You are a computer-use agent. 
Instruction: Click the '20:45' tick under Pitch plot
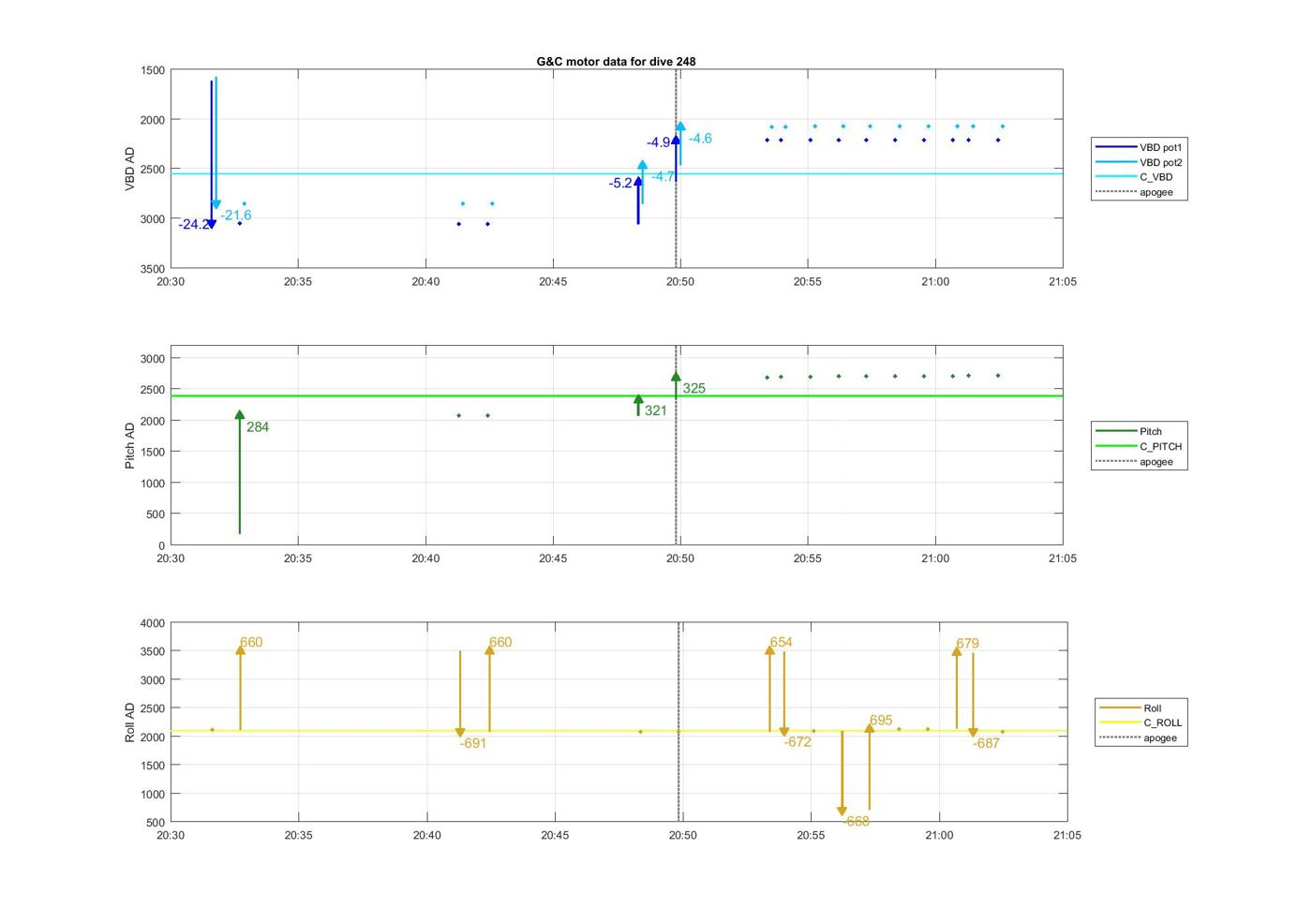pyautogui.click(x=553, y=559)
